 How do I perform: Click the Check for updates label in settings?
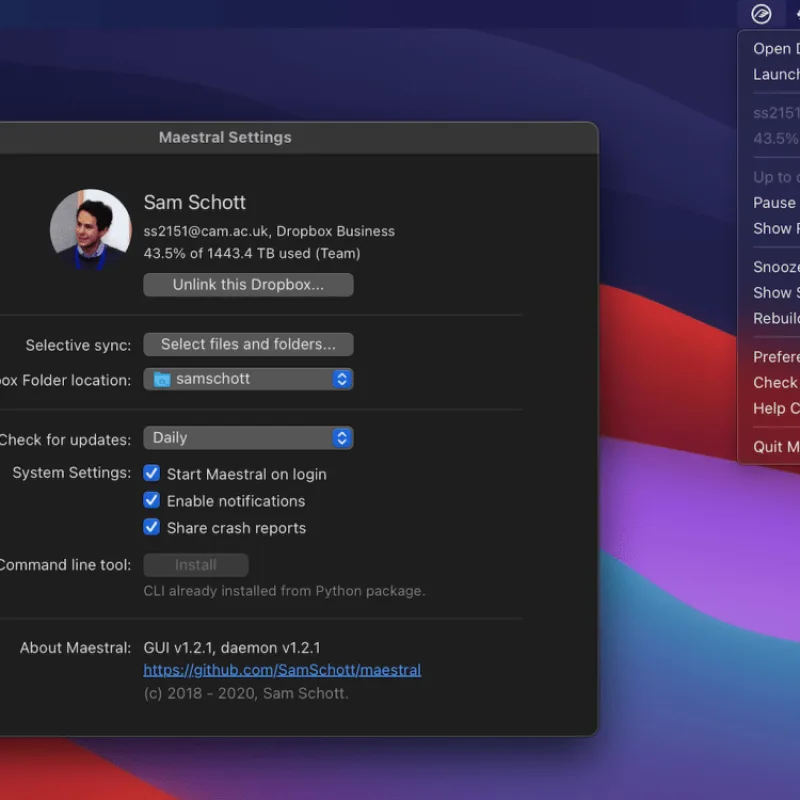click(x=65, y=440)
